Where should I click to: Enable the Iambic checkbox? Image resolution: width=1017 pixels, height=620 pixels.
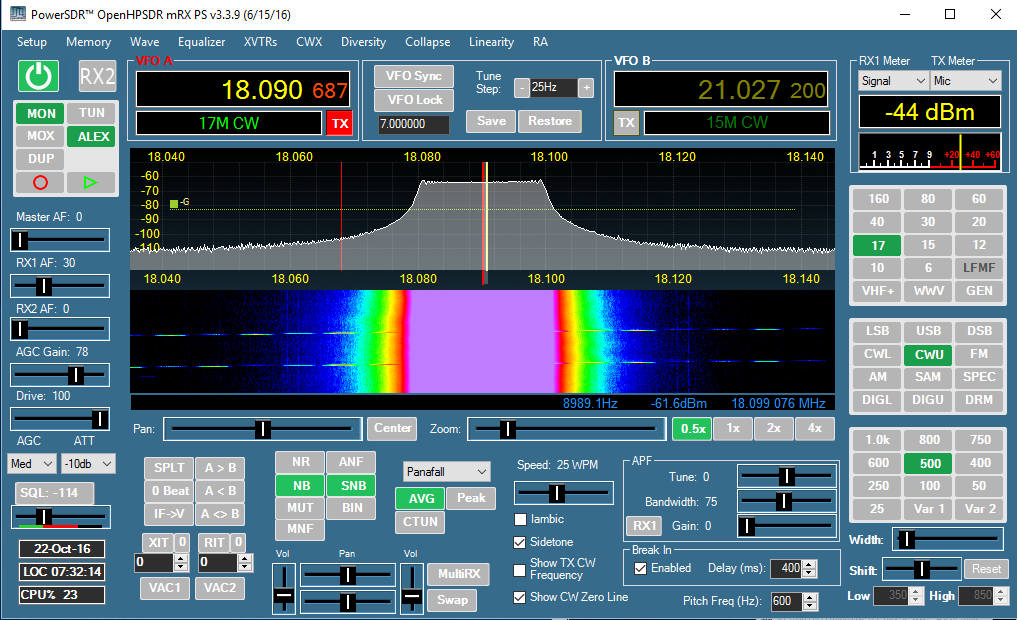tap(520, 519)
